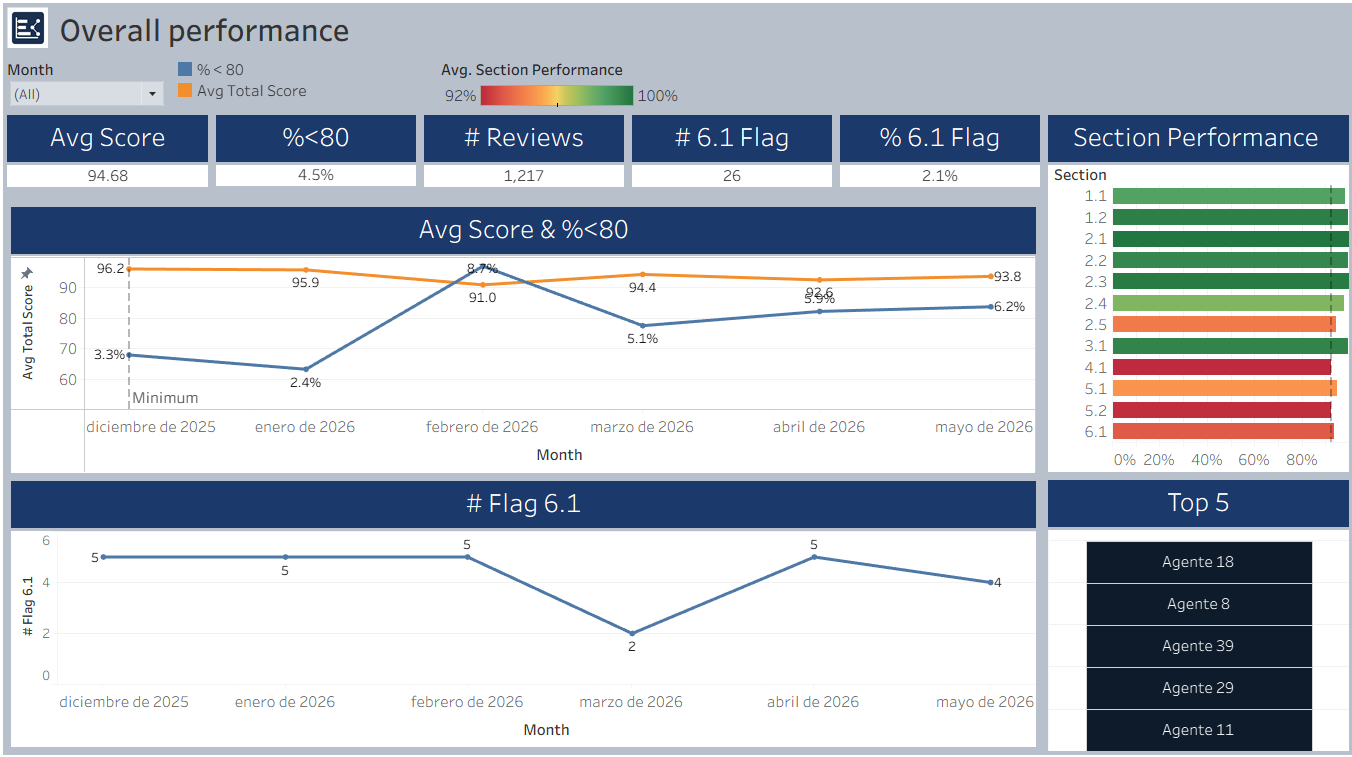This screenshot has width=1352, height=757.
Task: Select Agente 11 in the Top 5 list
Action: [1199, 730]
